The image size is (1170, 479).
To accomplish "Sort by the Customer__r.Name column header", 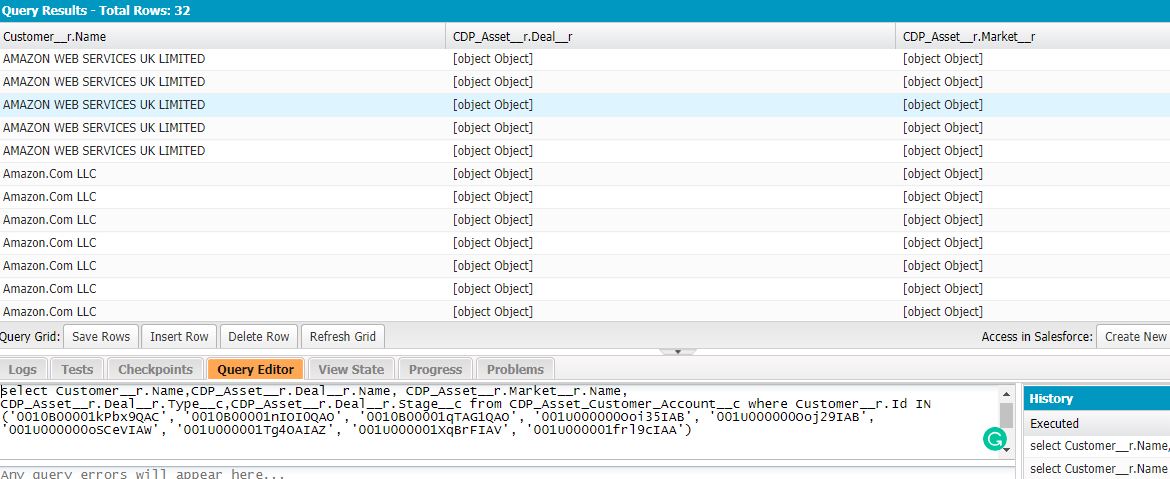I will click(223, 37).
